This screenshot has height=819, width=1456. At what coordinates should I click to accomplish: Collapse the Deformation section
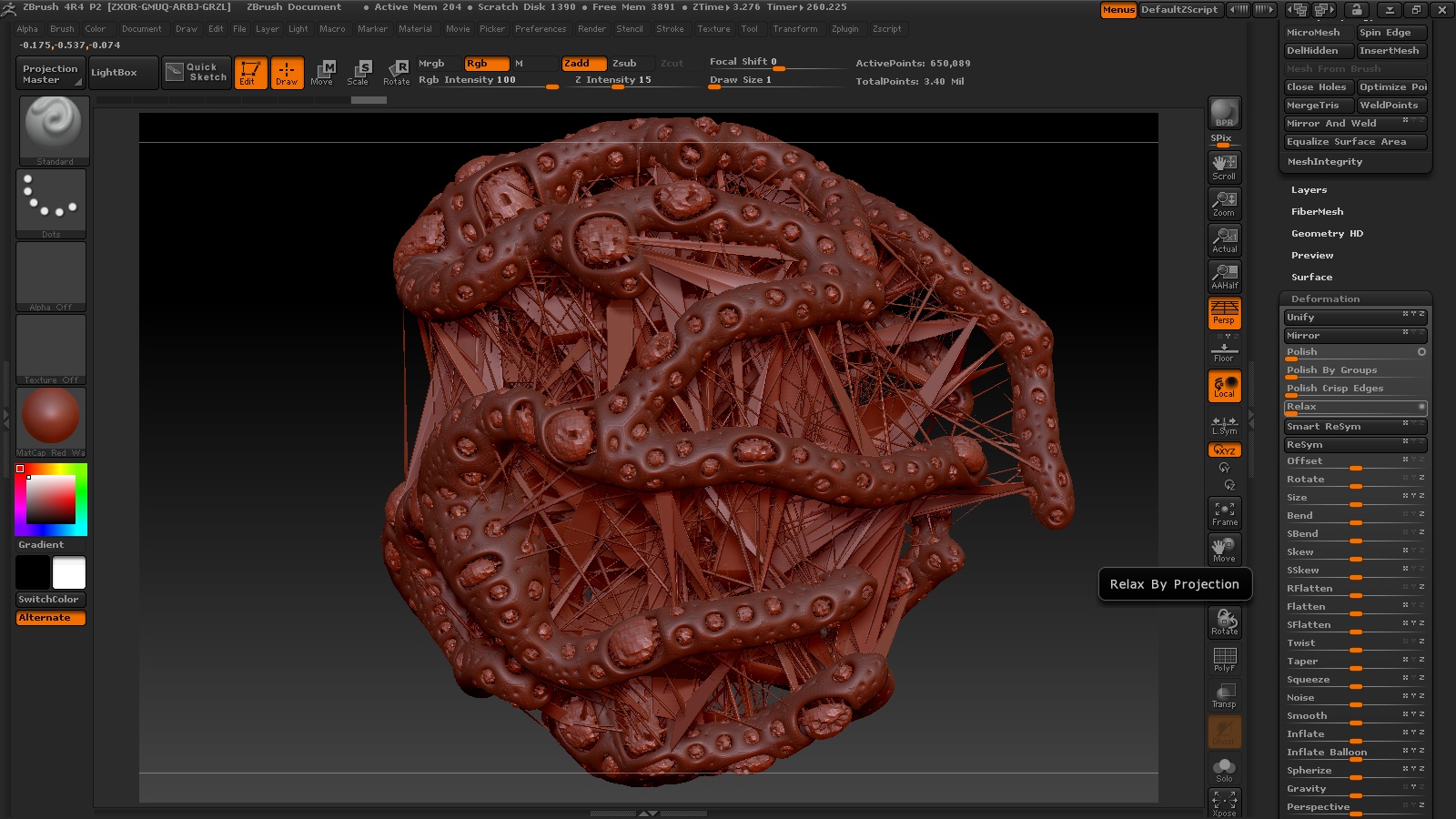[x=1325, y=299]
